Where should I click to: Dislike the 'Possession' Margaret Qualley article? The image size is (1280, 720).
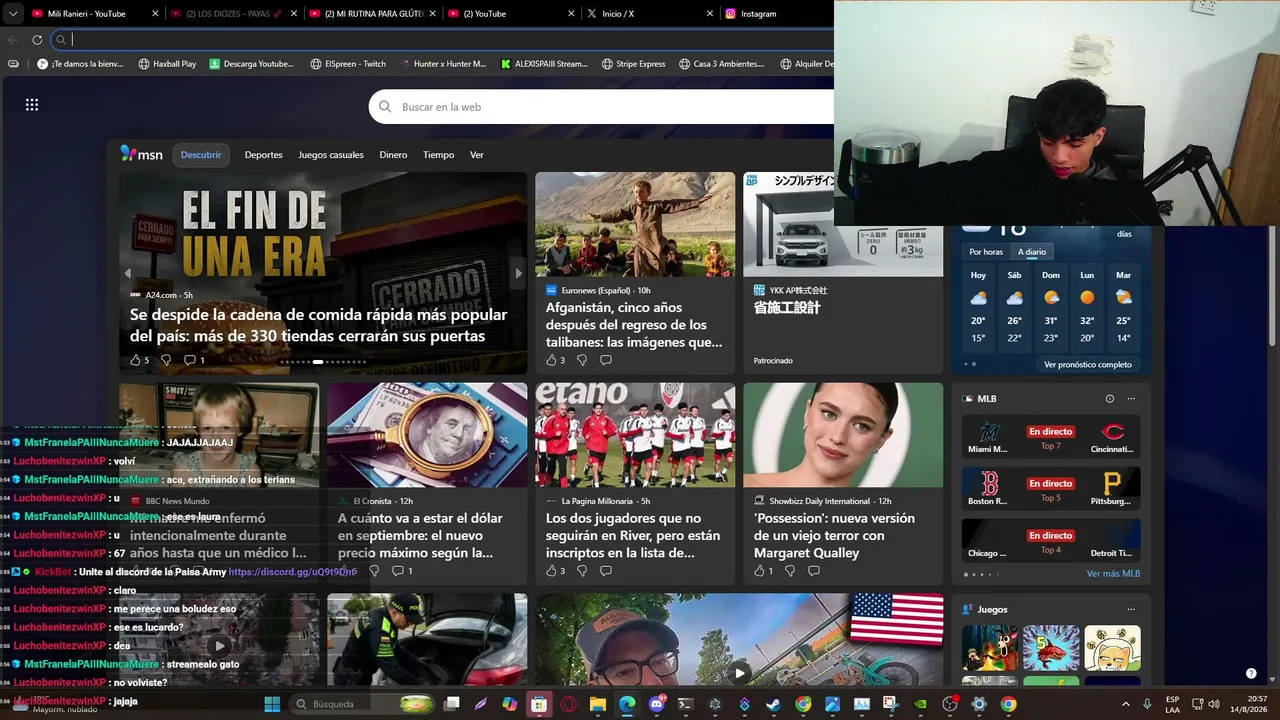click(790, 571)
